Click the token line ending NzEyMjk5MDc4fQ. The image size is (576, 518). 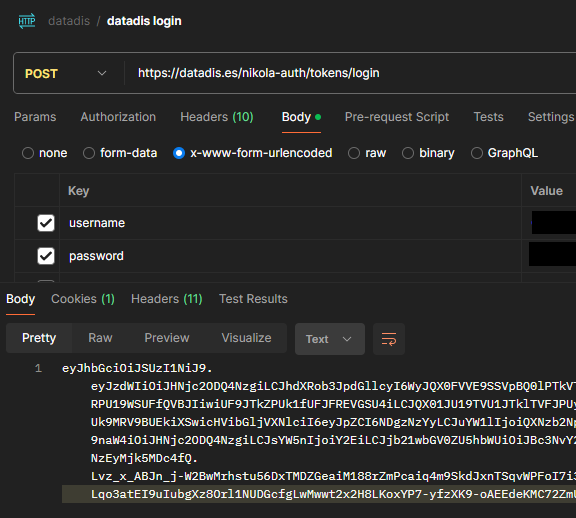pos(144,458)
